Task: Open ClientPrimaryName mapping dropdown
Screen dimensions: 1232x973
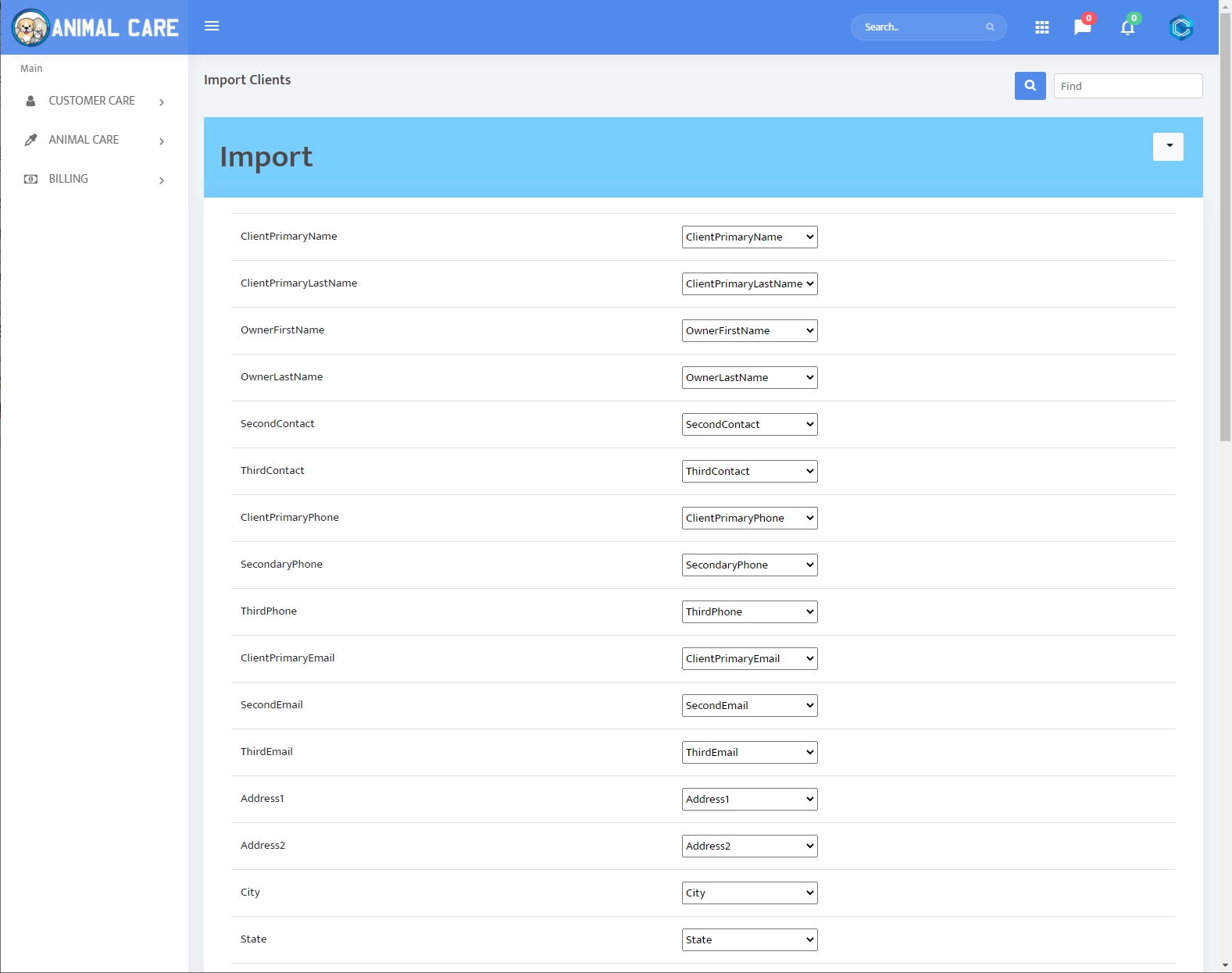Action: pyautogui.click(x=749, y=237)
